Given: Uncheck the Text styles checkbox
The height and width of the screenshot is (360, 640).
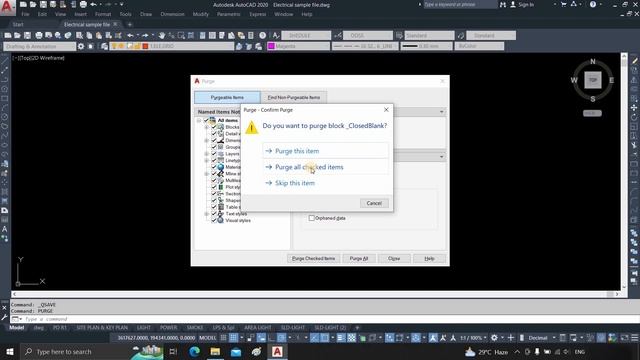Looking at the screenshot, I should click(x=213, y=213).
